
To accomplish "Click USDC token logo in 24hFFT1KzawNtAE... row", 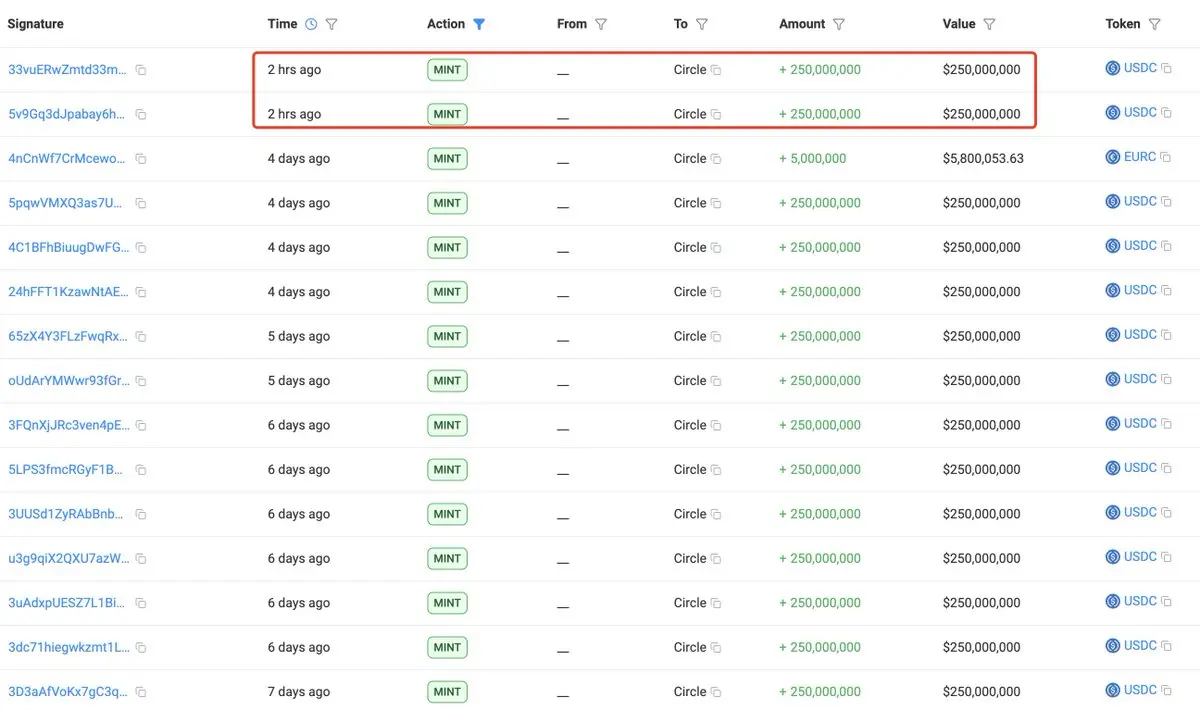I will coord(1112,290).
